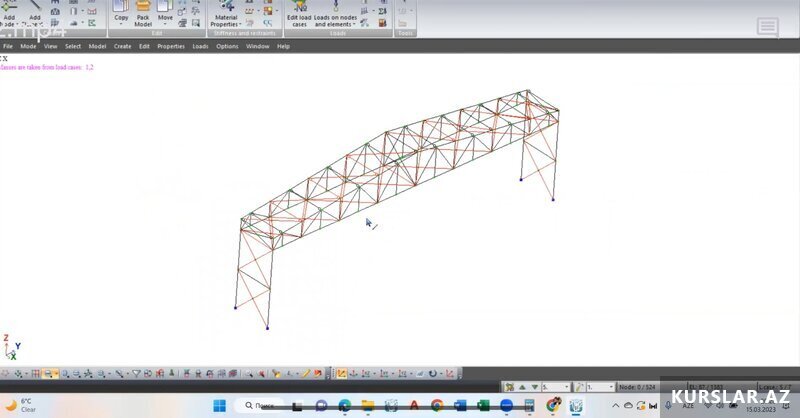Expand the Move tool dropdown
The width and height of the screenshot is (800, 418).
coord(165,24)
